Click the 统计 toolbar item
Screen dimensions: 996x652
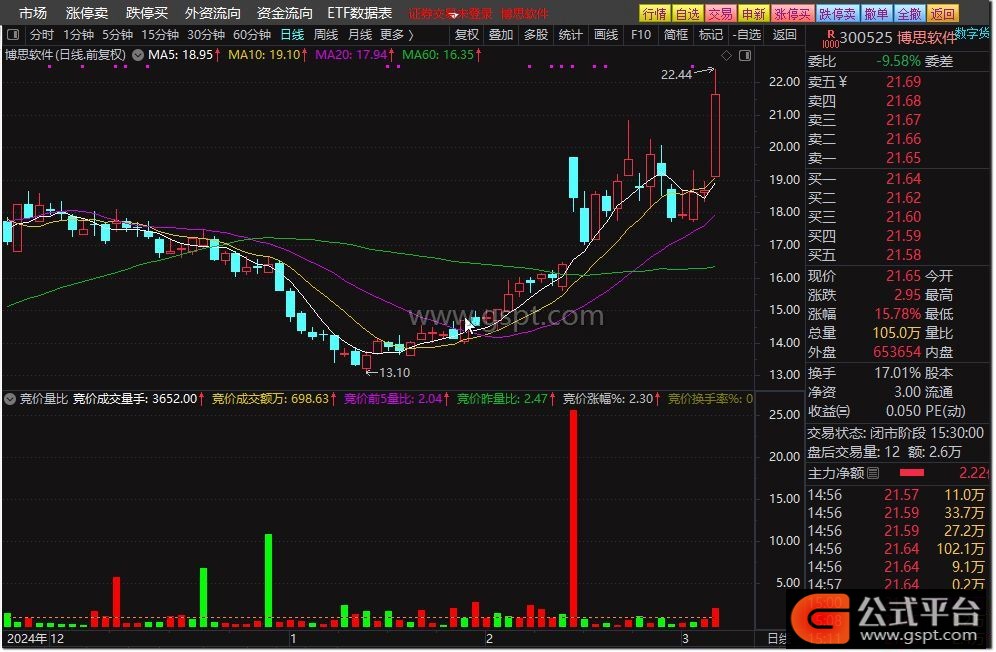click(570, 34)
